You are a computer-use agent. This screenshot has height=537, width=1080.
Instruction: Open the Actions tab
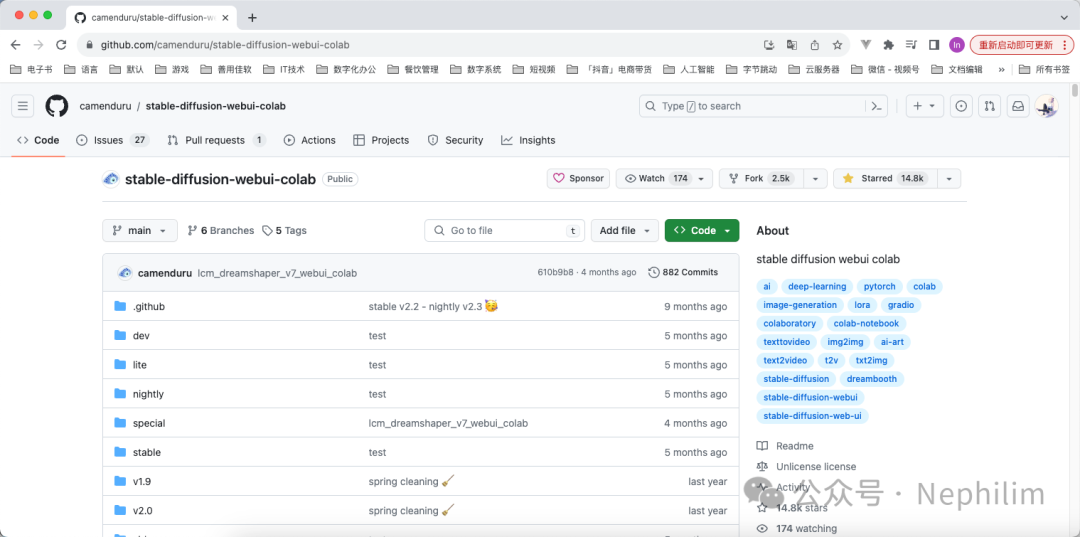[x=310, y=140]
